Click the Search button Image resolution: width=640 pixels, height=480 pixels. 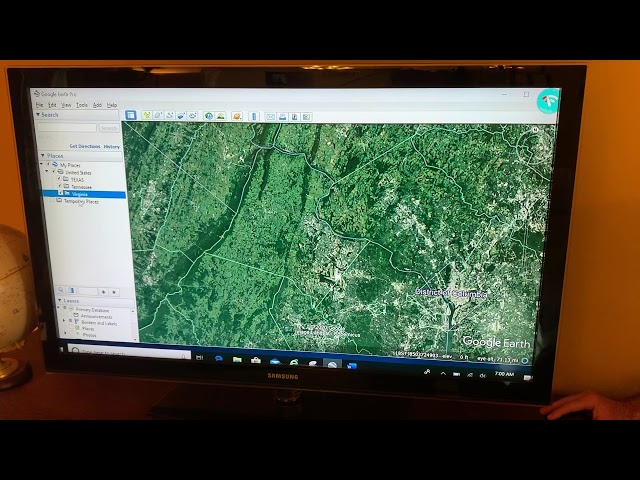(x=109, y=128)
